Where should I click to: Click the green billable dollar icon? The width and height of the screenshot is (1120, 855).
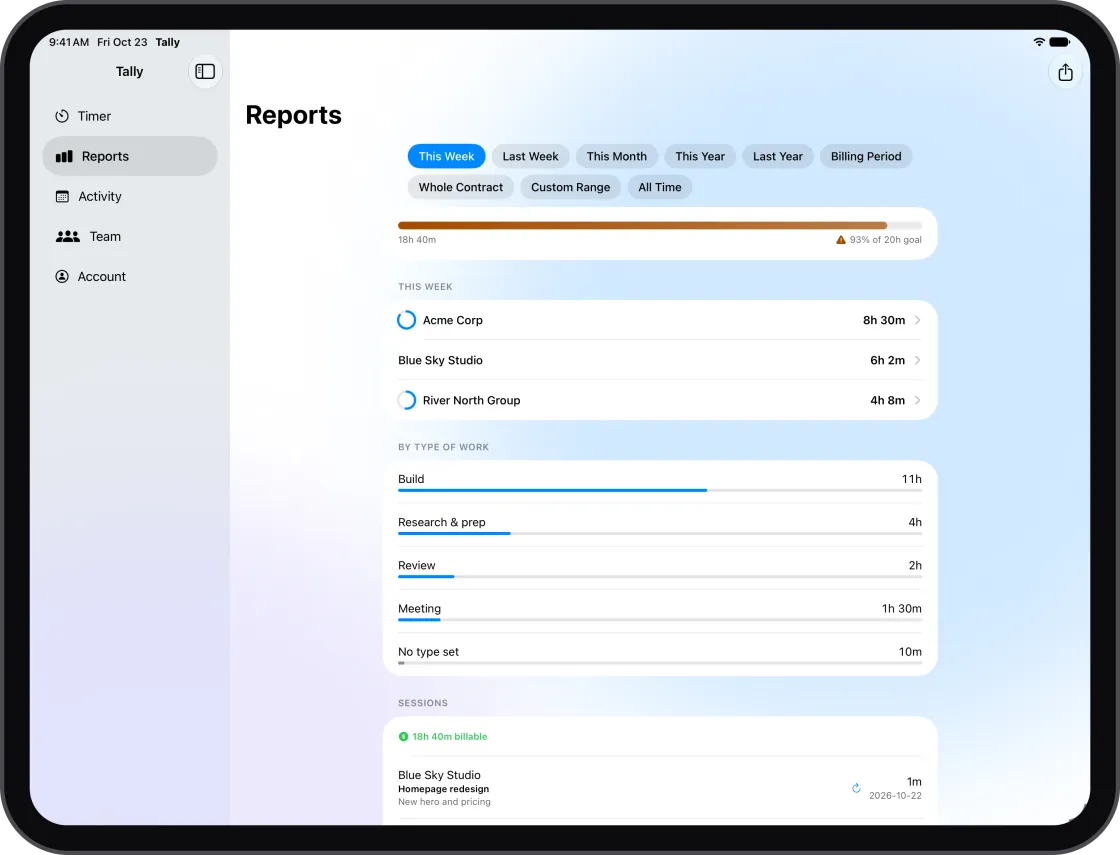point(403,736)
